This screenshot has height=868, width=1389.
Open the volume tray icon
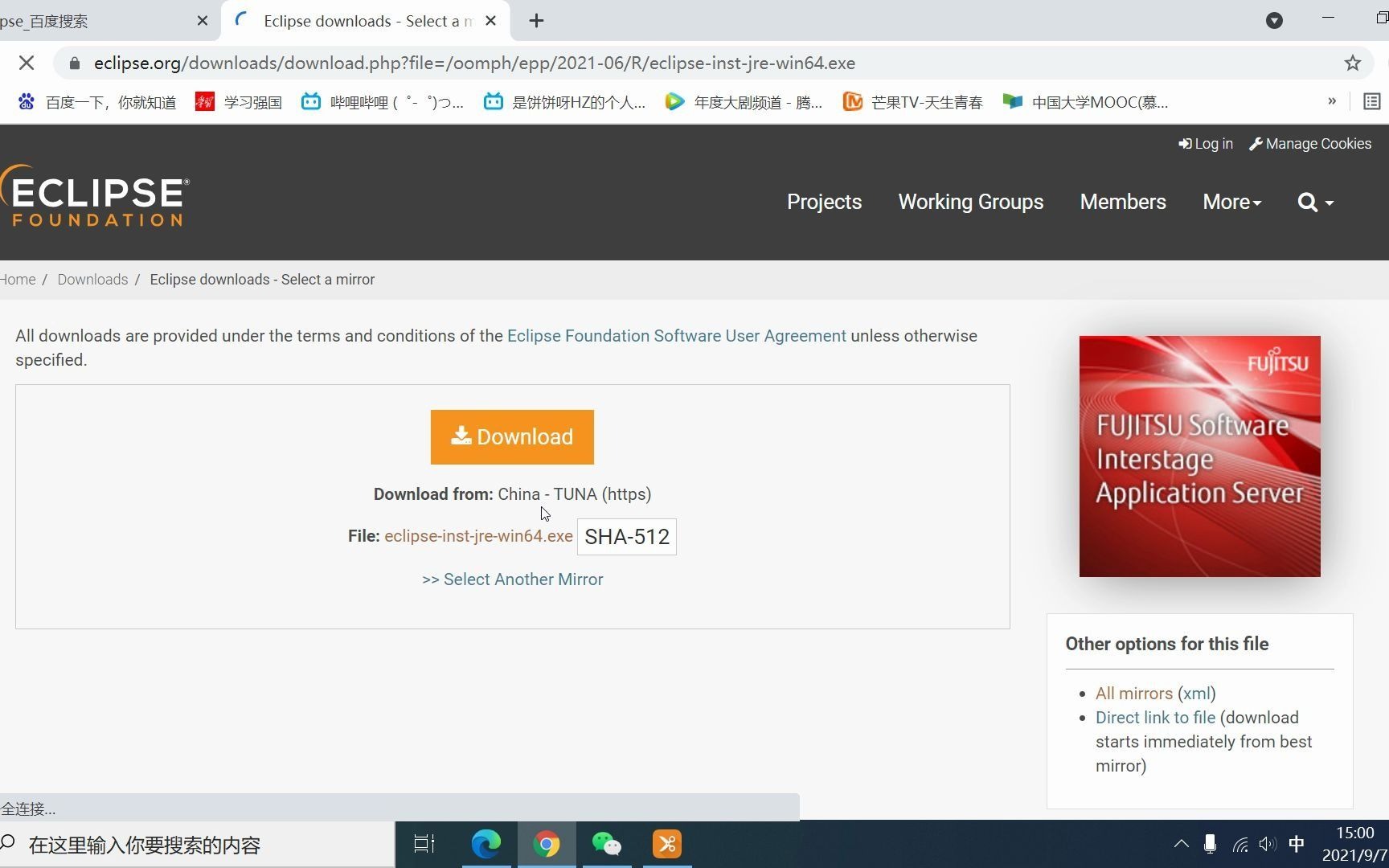[x=1268, y=844]
